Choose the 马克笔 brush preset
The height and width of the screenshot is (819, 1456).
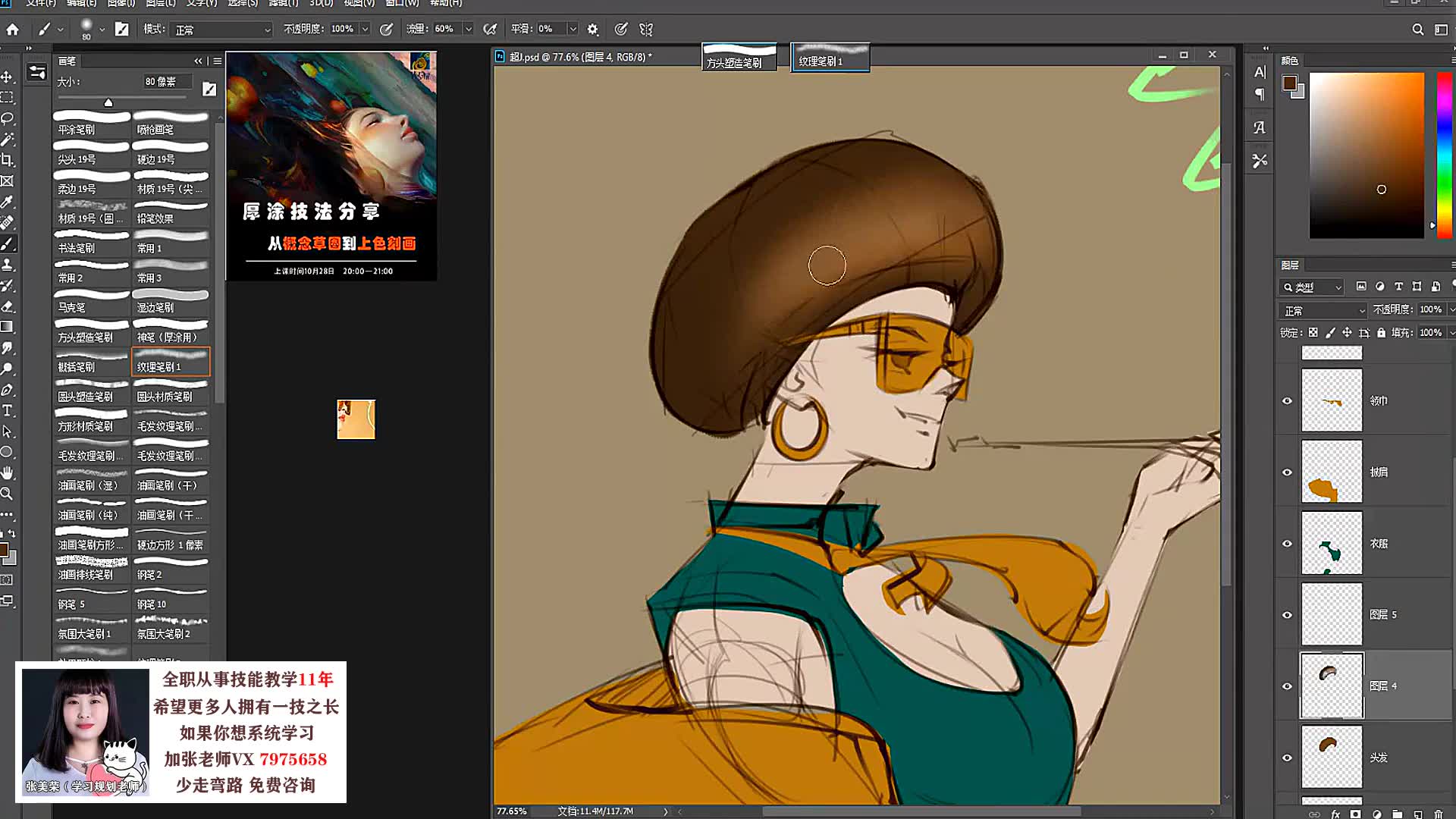pos(91,302)
